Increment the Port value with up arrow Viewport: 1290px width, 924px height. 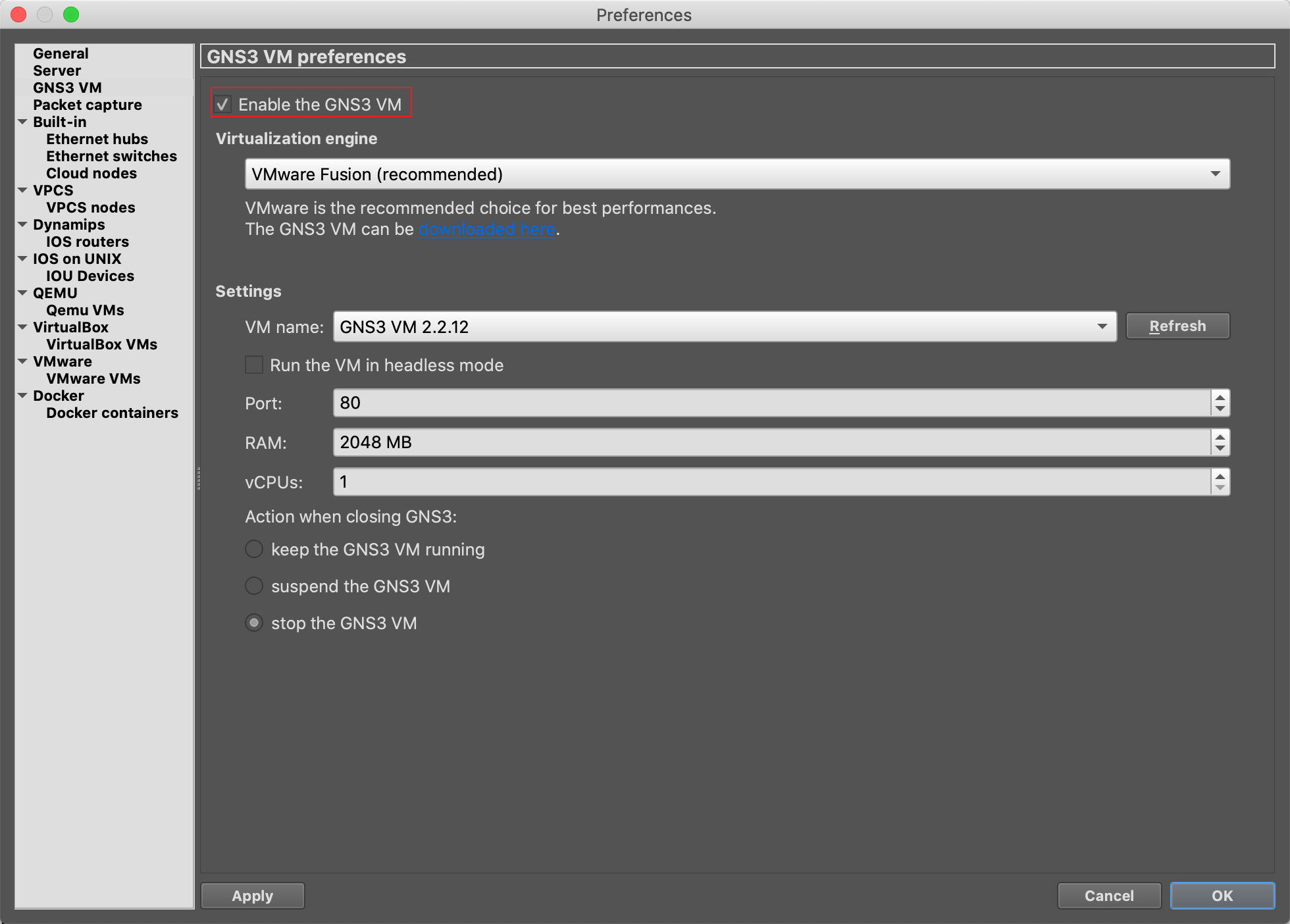point(1220,397)
